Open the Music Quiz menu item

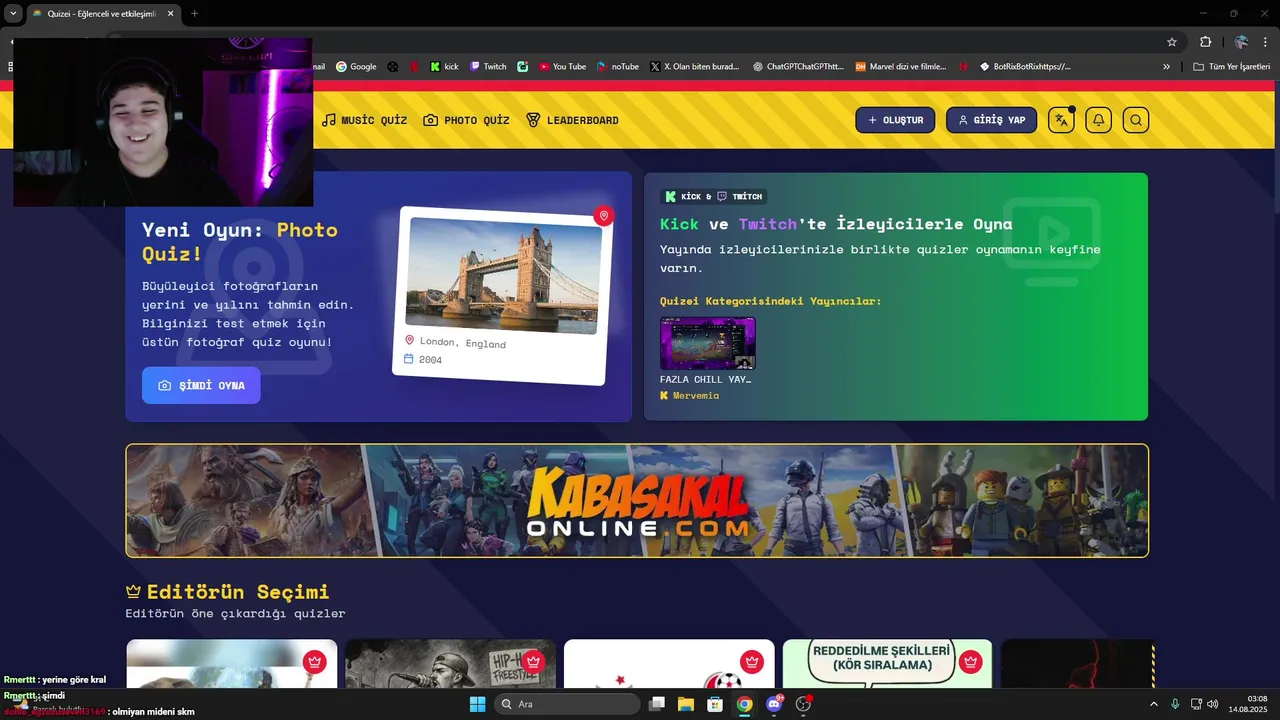tap(364, 120)
